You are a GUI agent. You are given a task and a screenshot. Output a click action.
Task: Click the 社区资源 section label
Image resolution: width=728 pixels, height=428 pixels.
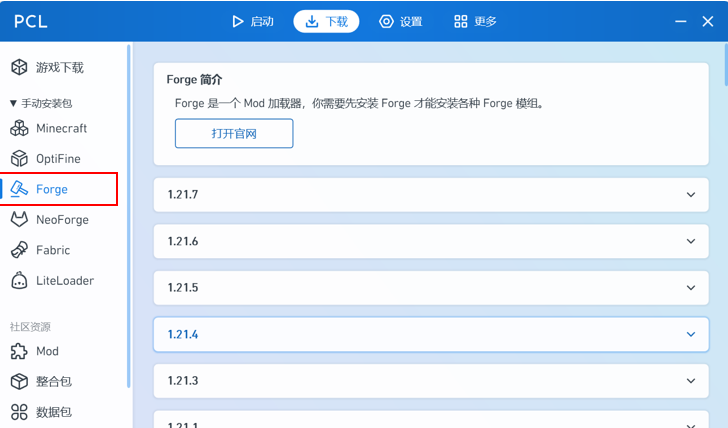click(30, 327)
